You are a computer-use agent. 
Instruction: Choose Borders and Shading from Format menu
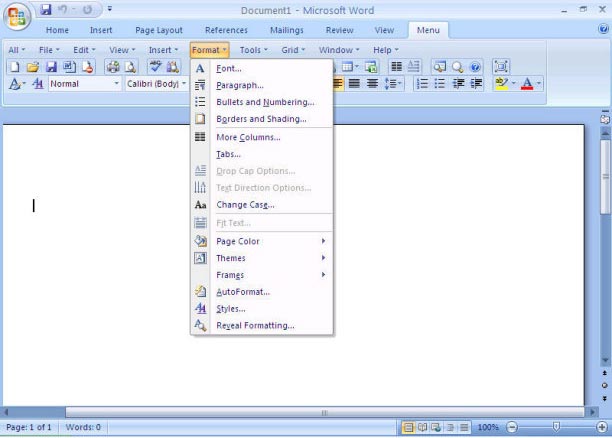[x=261, y=119]
